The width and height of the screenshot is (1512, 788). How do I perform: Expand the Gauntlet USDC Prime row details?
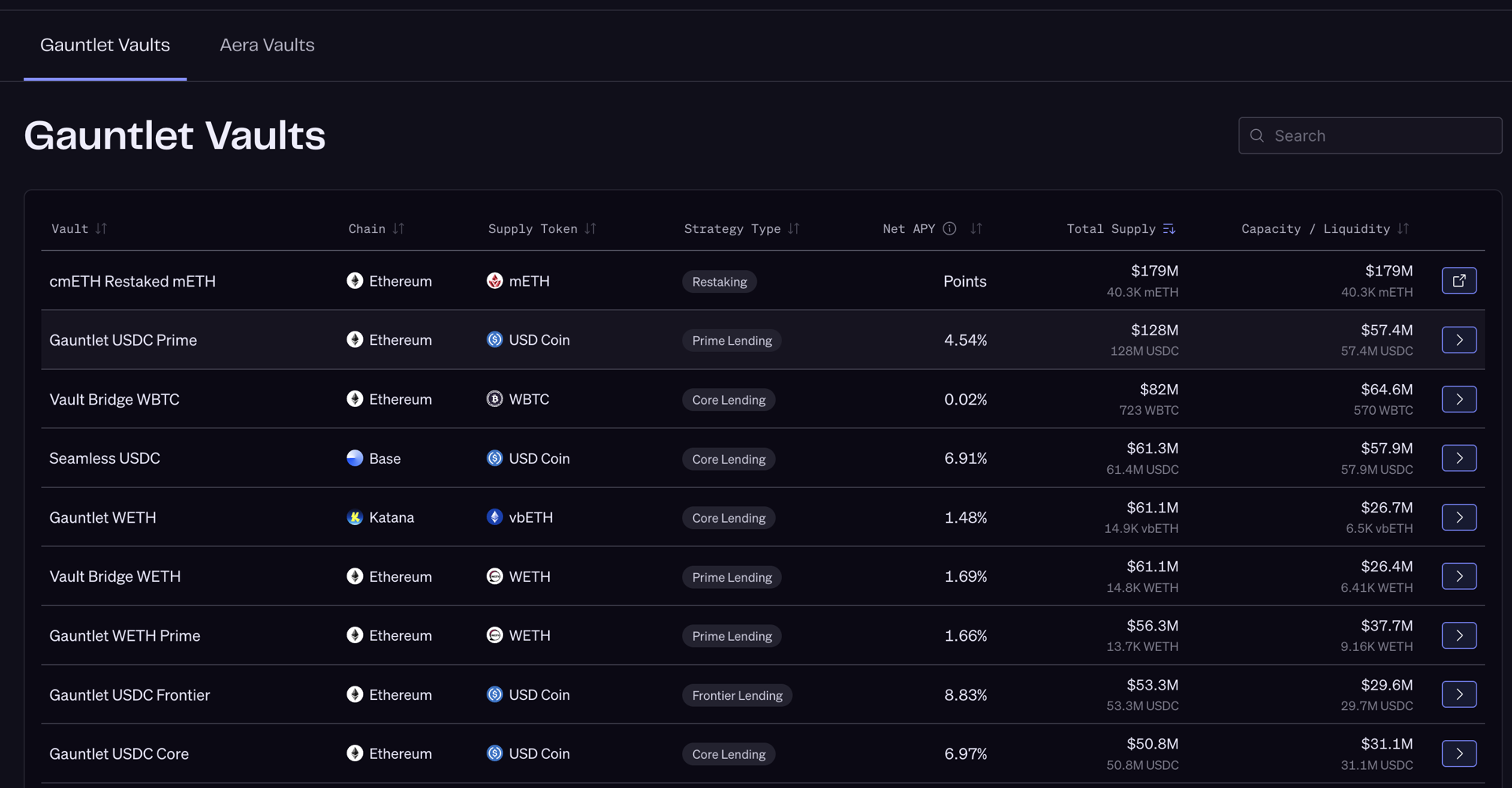click(1459, 339)
